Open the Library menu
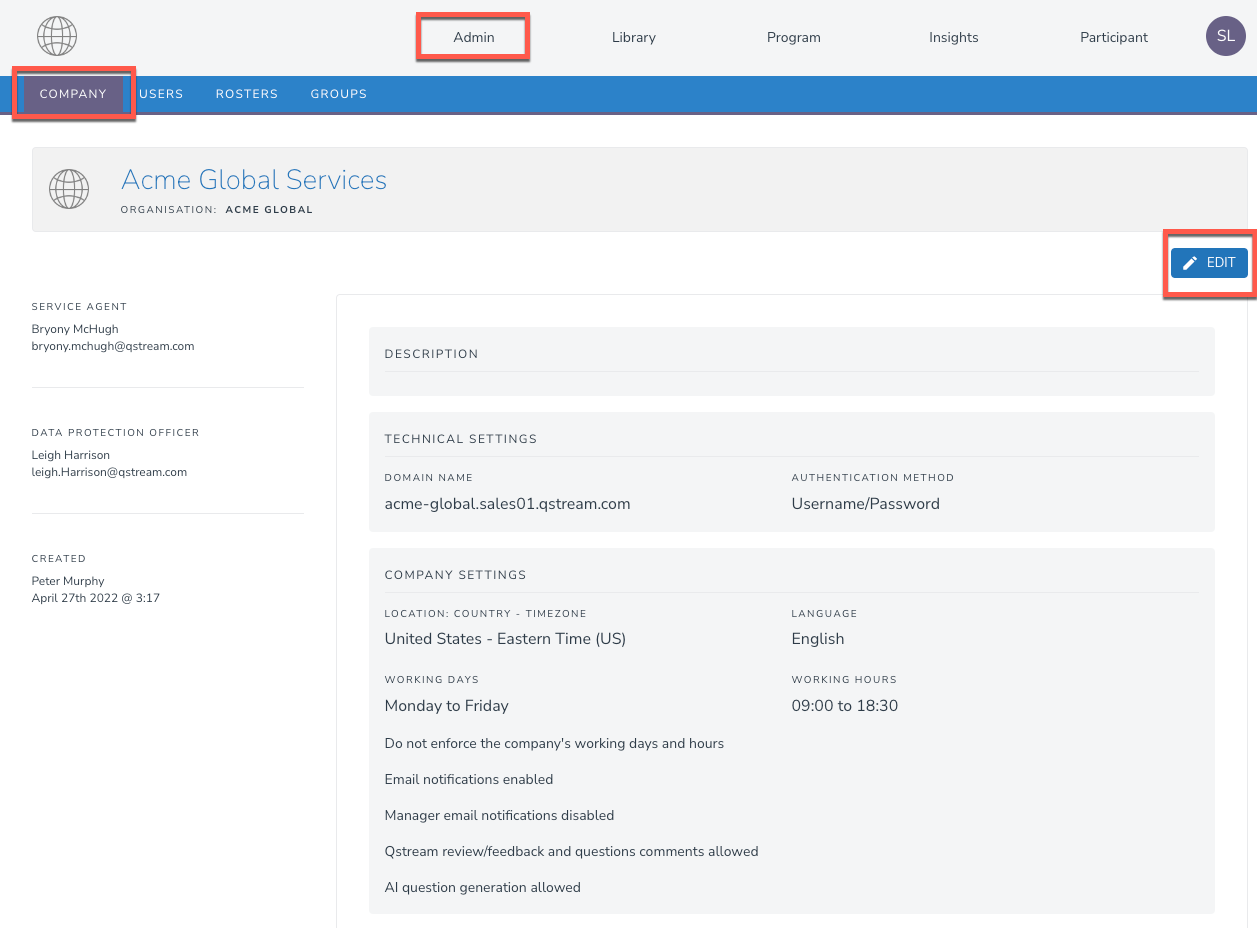Screen dimensions: 1257x928 (x=634, y=37)
